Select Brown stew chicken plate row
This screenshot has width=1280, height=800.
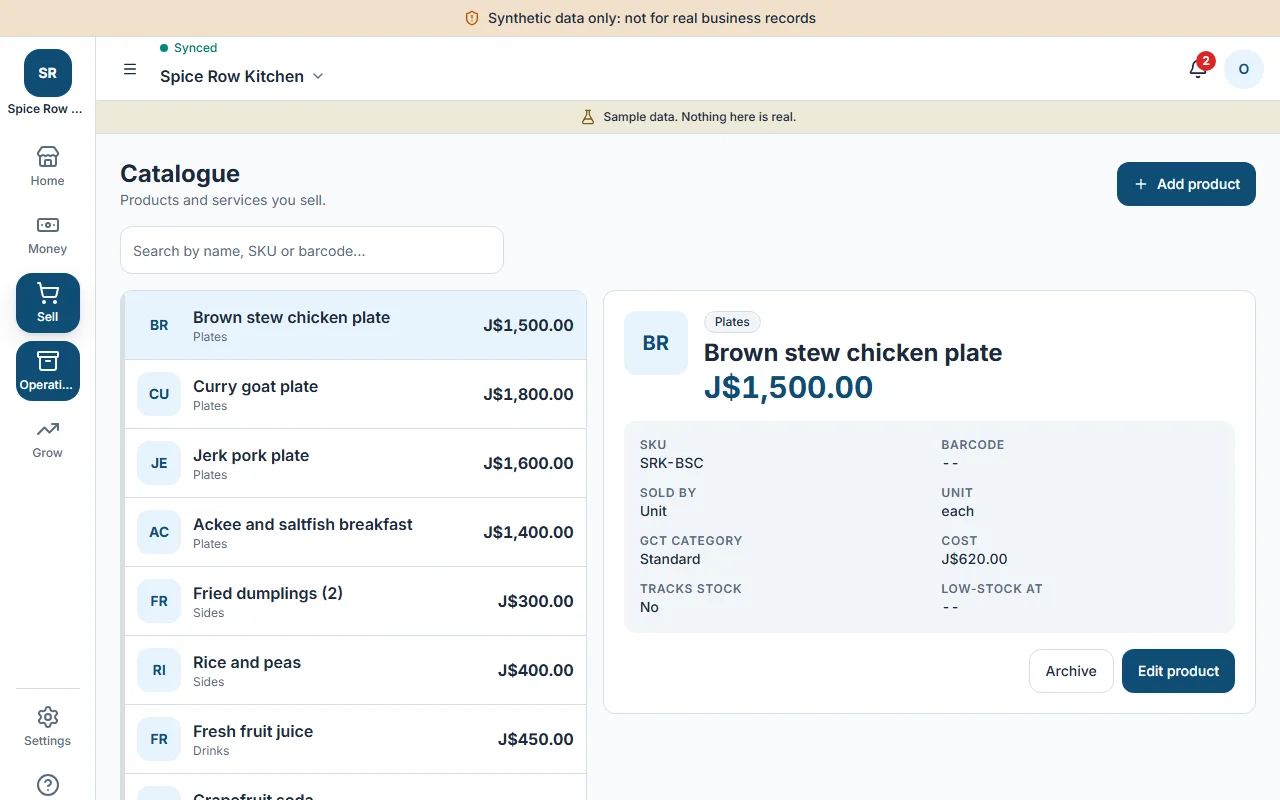355,325
